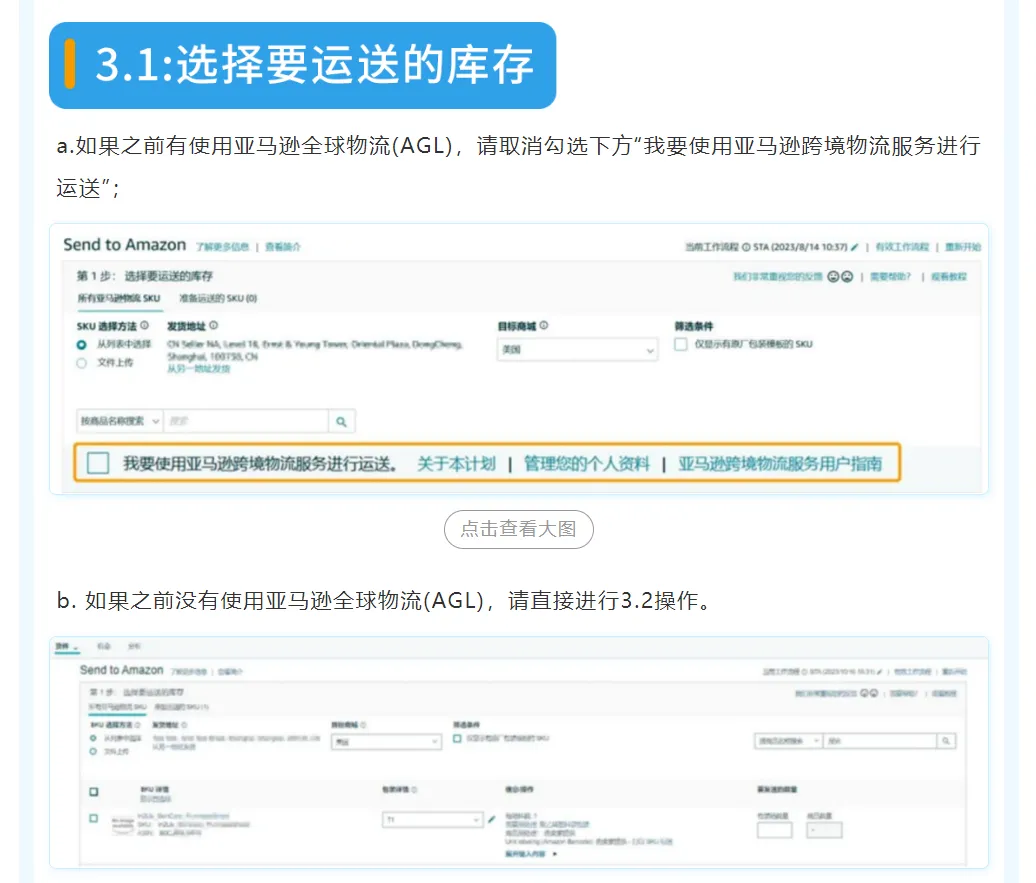Viewport: 1036px width, 883px height.
Task: Click the 重新开始 link
Action: click(x=963, y=247)
